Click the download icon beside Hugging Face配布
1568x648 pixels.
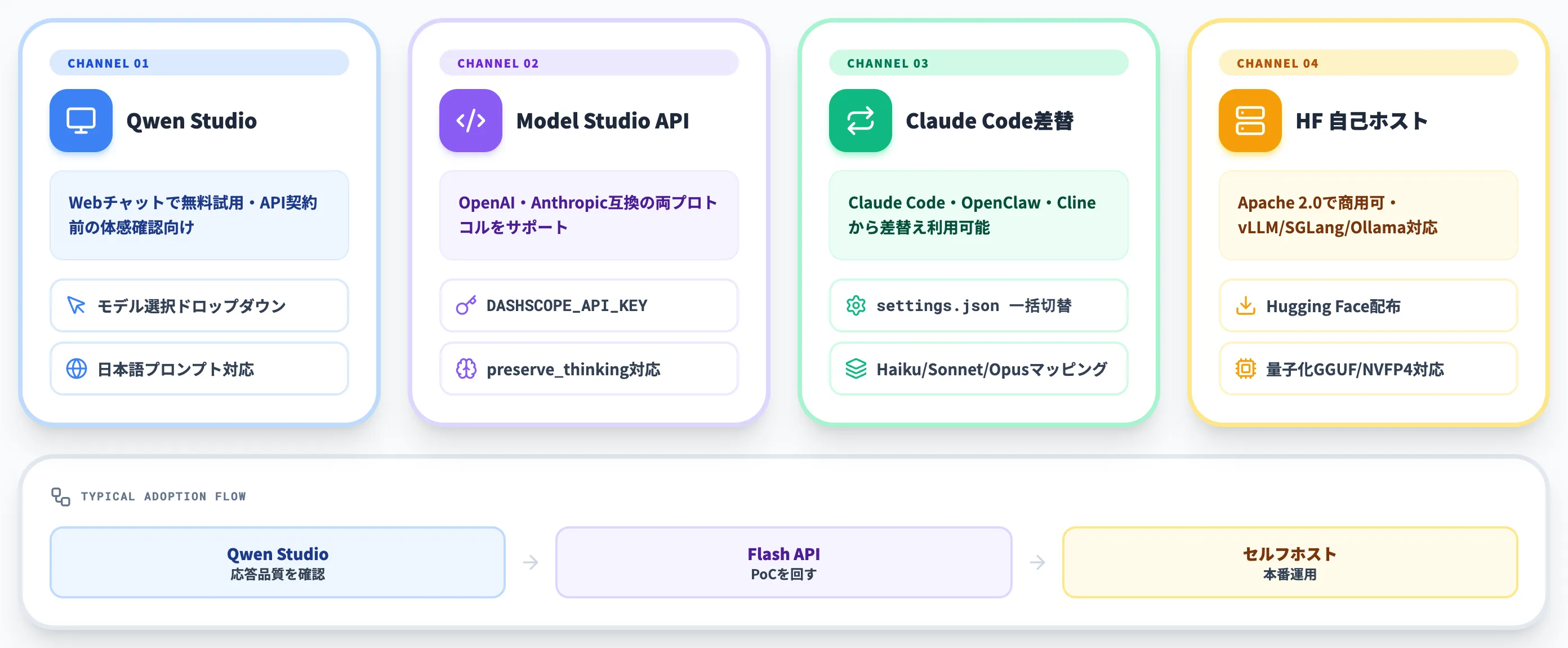point(1245,305)
